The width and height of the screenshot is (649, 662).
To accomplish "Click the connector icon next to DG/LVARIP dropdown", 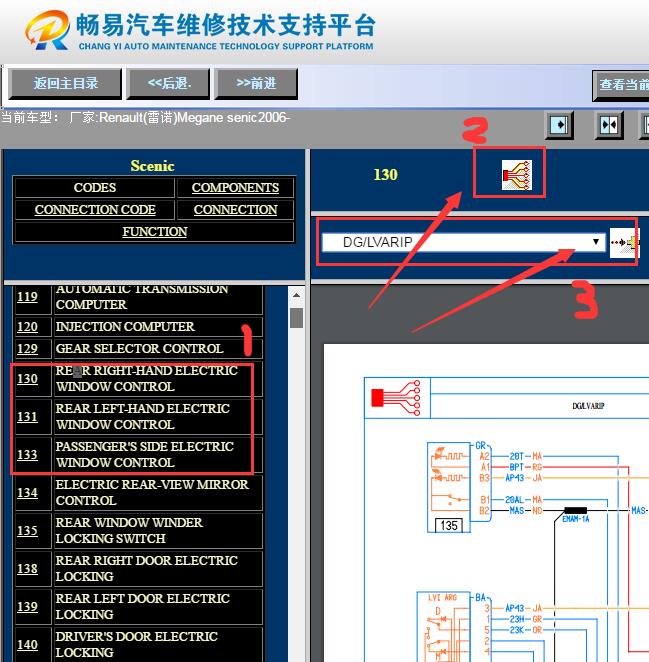I will 625,243.
